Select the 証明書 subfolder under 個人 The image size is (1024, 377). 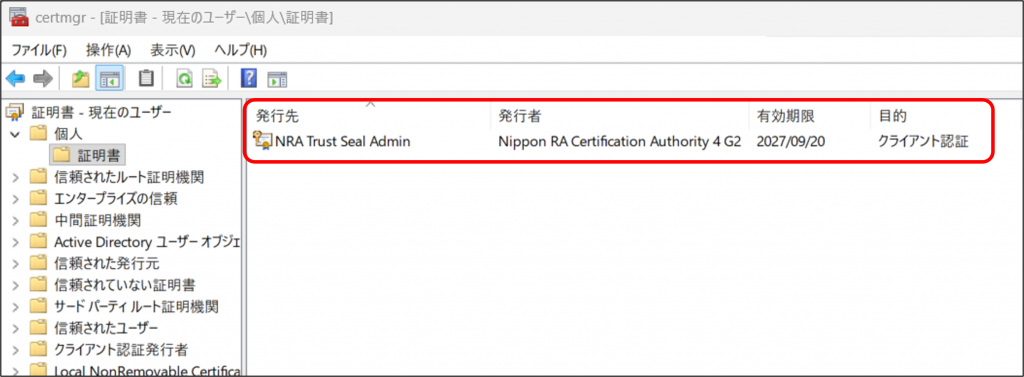[x=99, y=155]
